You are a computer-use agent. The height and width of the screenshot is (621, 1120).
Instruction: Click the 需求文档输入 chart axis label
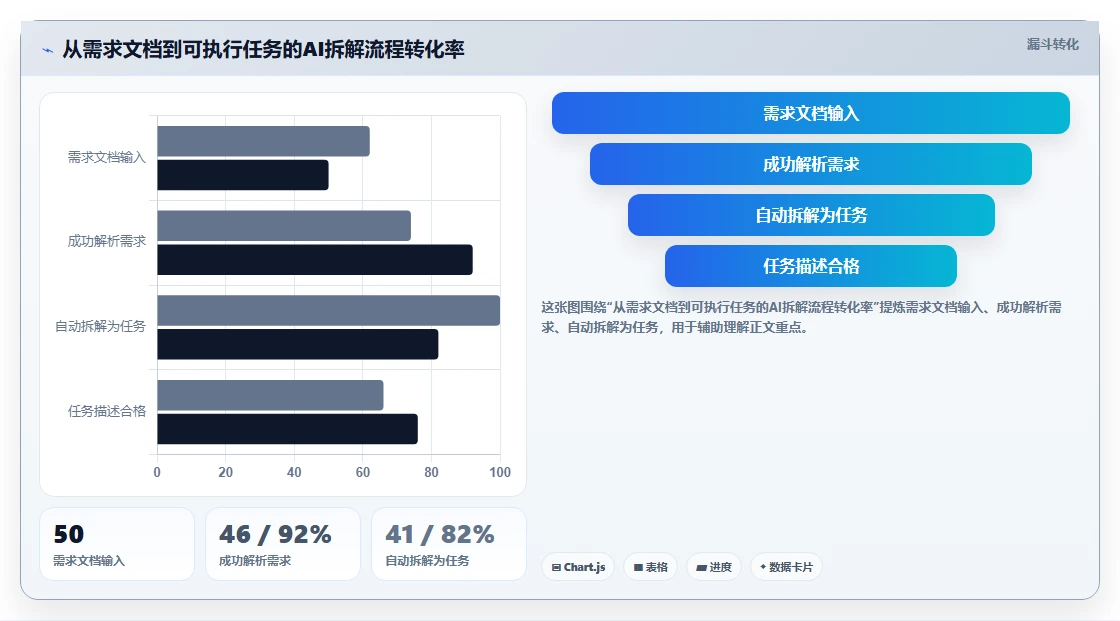(x=106, y=157)
